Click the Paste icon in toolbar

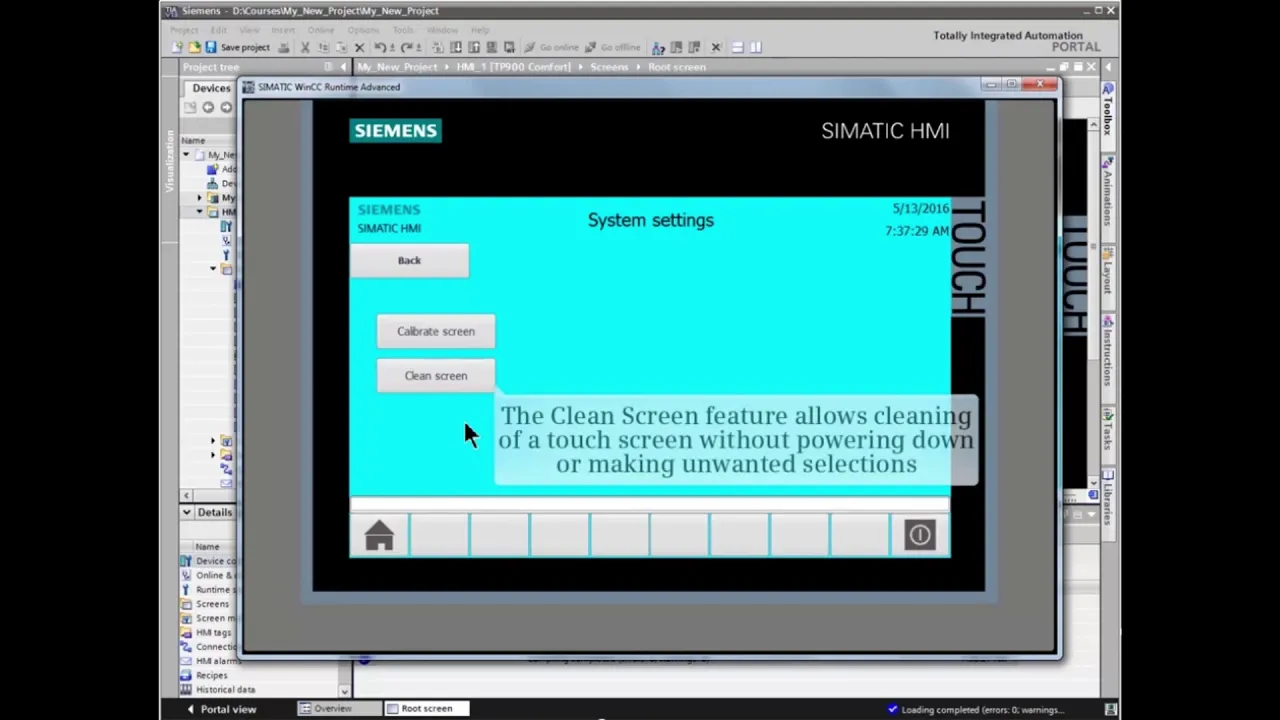342,47
